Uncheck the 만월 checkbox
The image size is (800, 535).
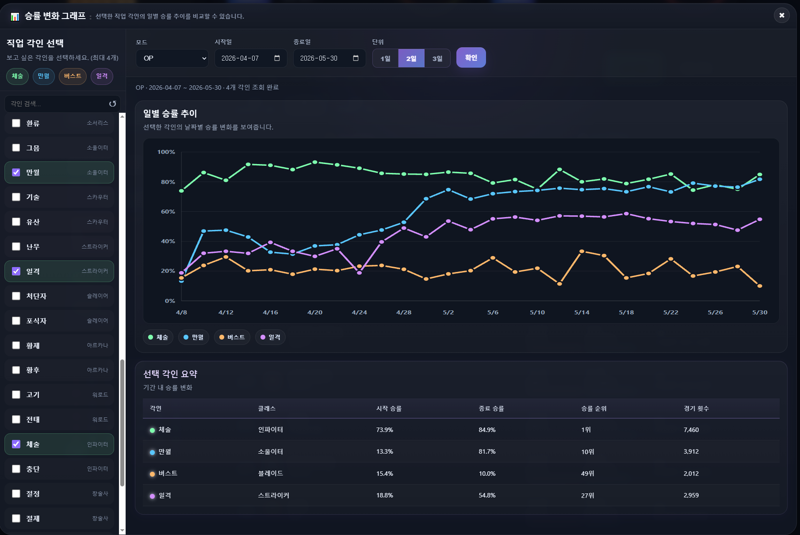[16, 172]
